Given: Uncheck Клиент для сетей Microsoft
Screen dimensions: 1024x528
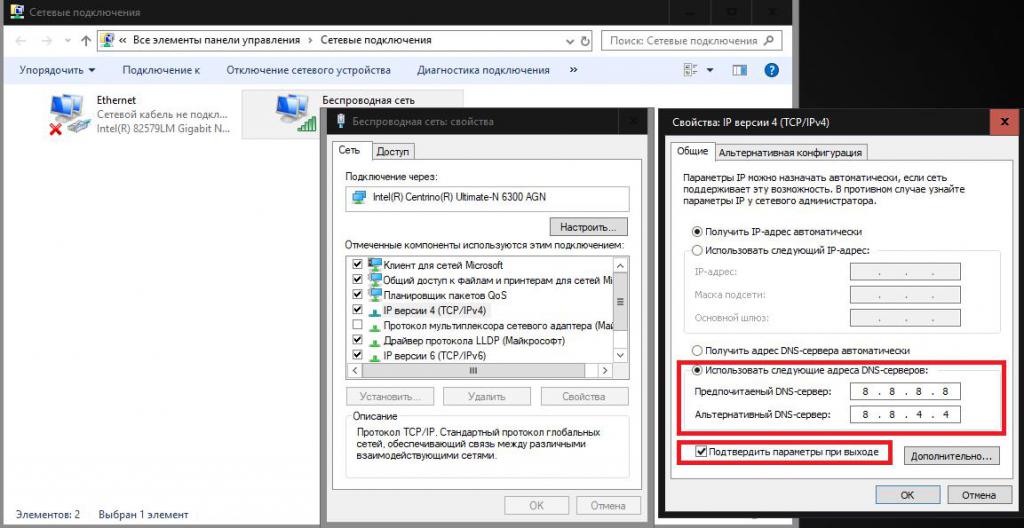Looking at the screenshot, I should (x=357, y=265).
